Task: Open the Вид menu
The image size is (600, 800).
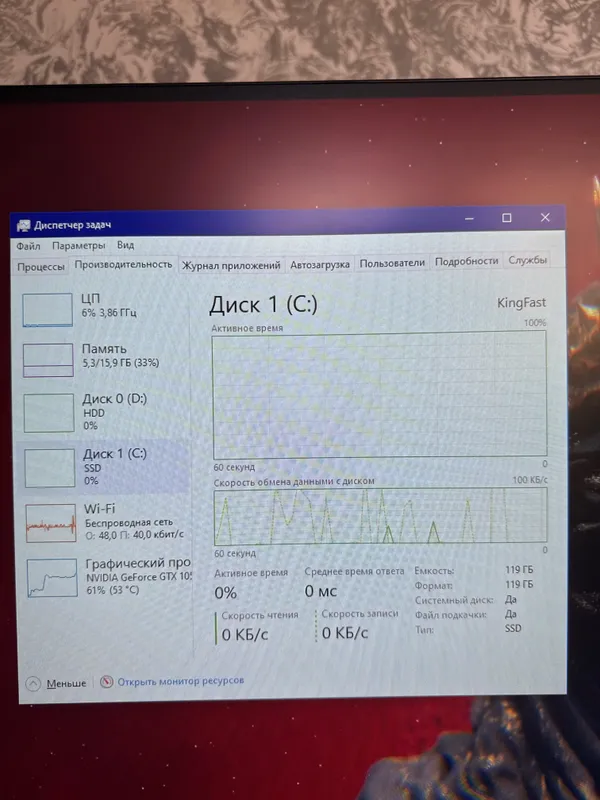Action: pyautogui.click(x=126, y=245)
